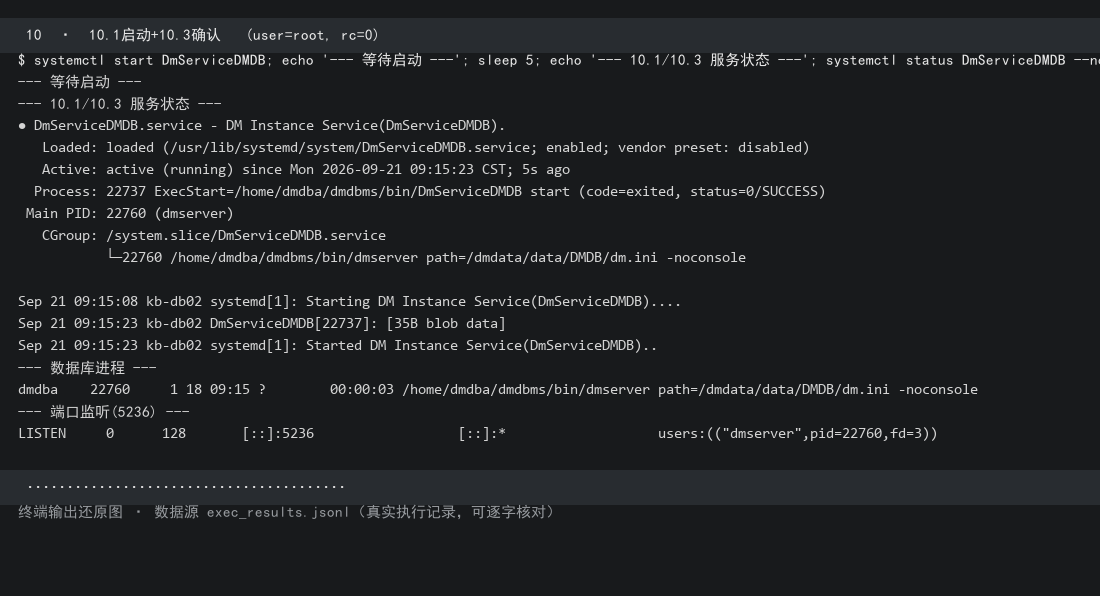The width and height of the screenshot is (1100, 596).
Task: Click the "CGroup: /system.slice/DmServiceDMDB.service" line
Action: pyautogui.click(x=214, y=236)
